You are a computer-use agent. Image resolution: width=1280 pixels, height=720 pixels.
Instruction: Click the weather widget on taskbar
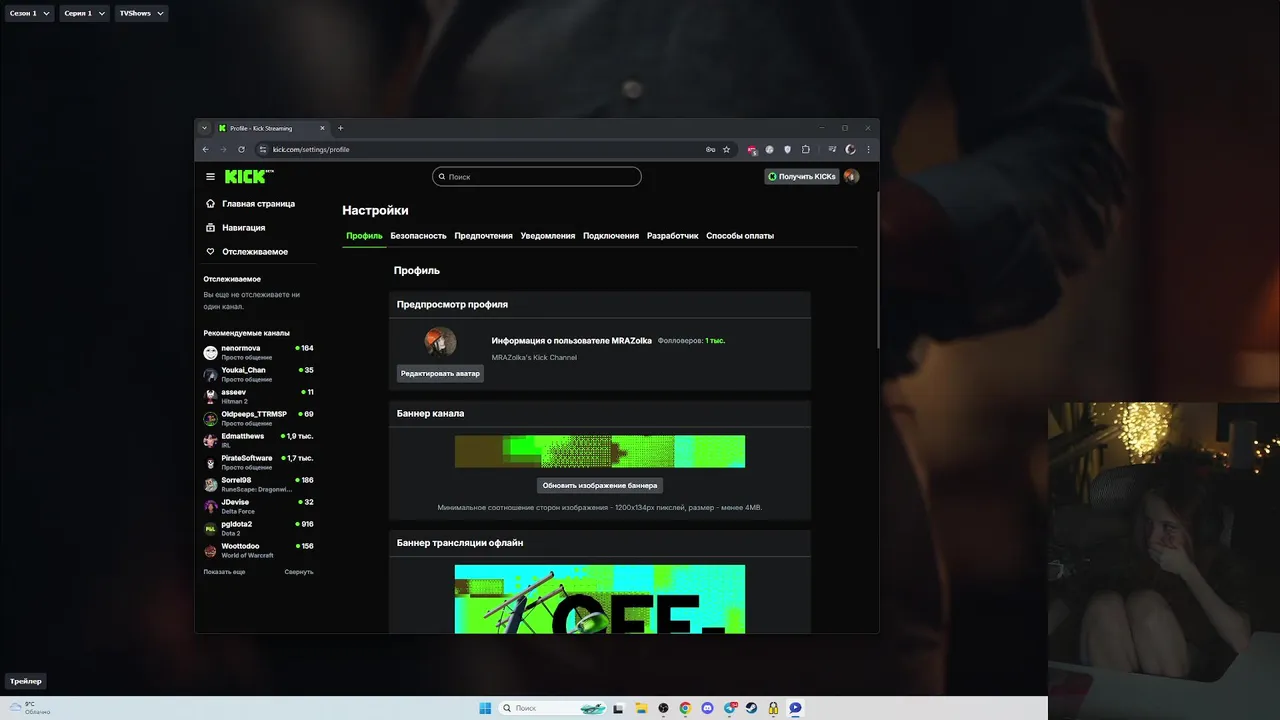[x=30, y=708]
